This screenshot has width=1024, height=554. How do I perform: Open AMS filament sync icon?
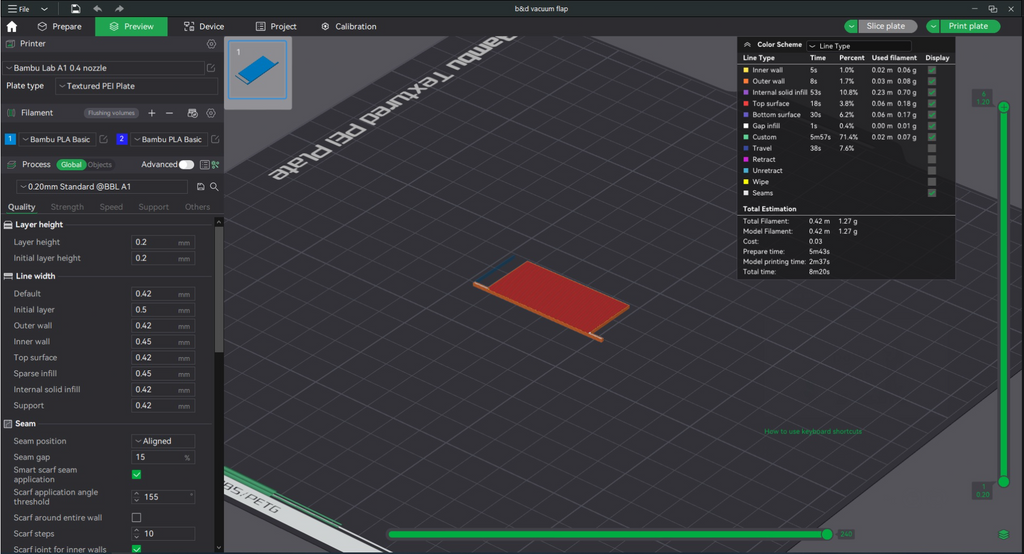192,113
